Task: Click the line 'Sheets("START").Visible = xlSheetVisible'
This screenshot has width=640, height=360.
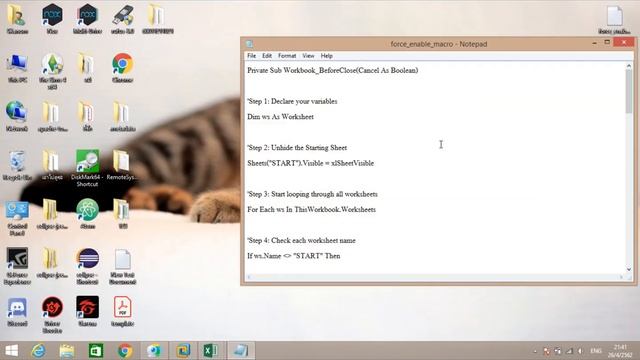Action: pyautogui.click(x=311, y=163)
